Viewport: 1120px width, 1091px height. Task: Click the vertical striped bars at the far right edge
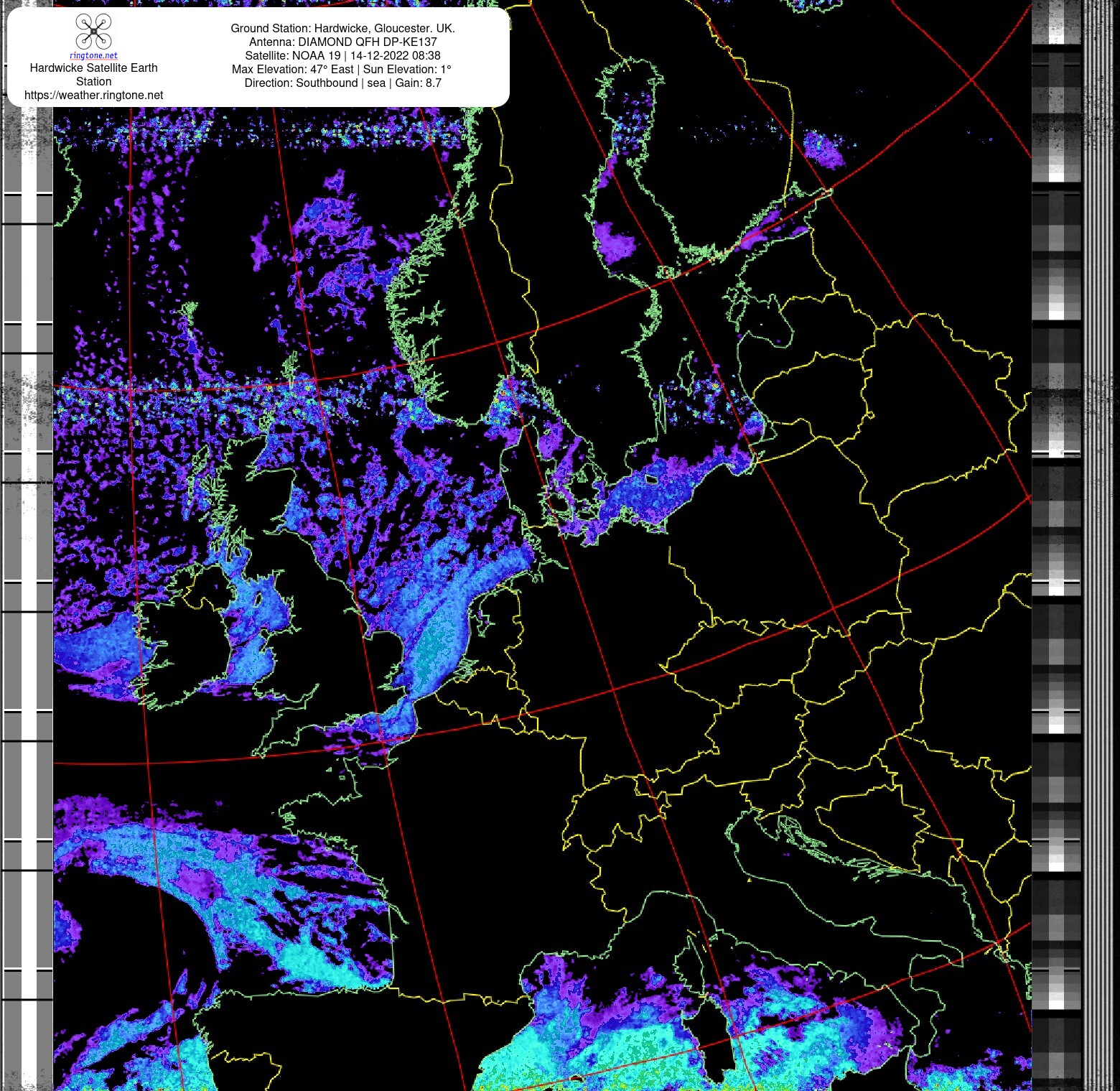click(x=1100, y=546)
